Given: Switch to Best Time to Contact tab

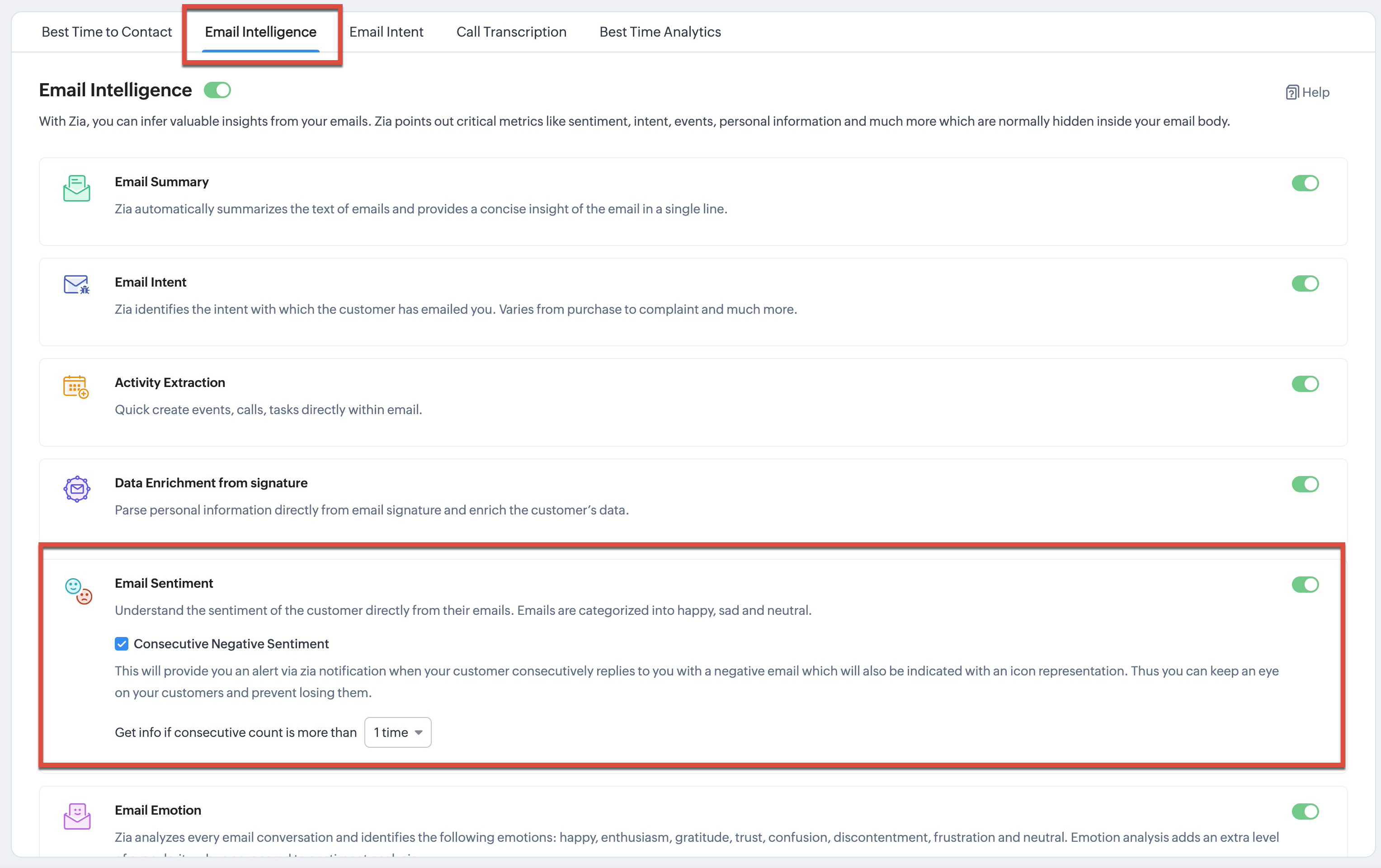Looking at the screenshot, I should tap(107, 32).
